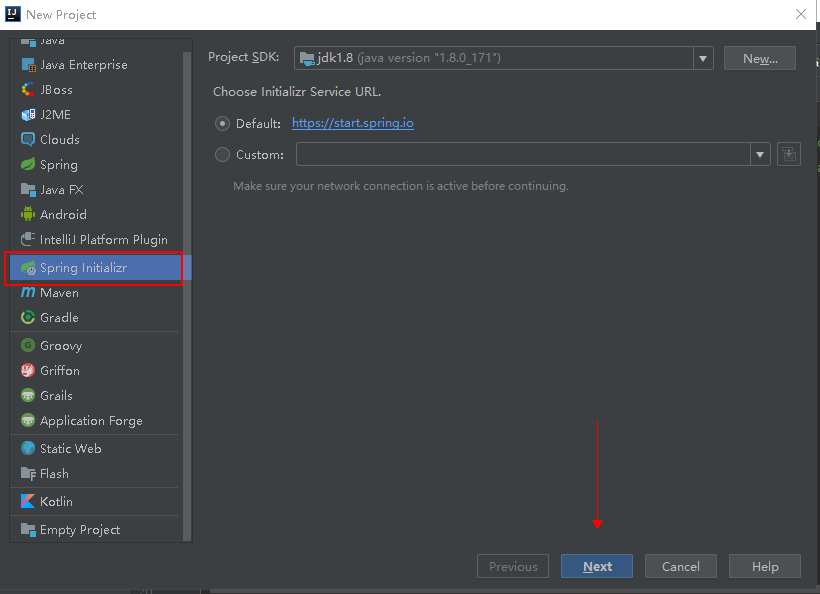The height and width of the screenshot is (594, 820).
Task: Click the network connection notice text
Action: [x=401, y=186]
